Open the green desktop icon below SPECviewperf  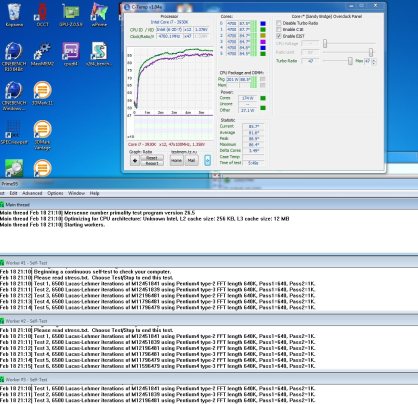tap(14, 168)
